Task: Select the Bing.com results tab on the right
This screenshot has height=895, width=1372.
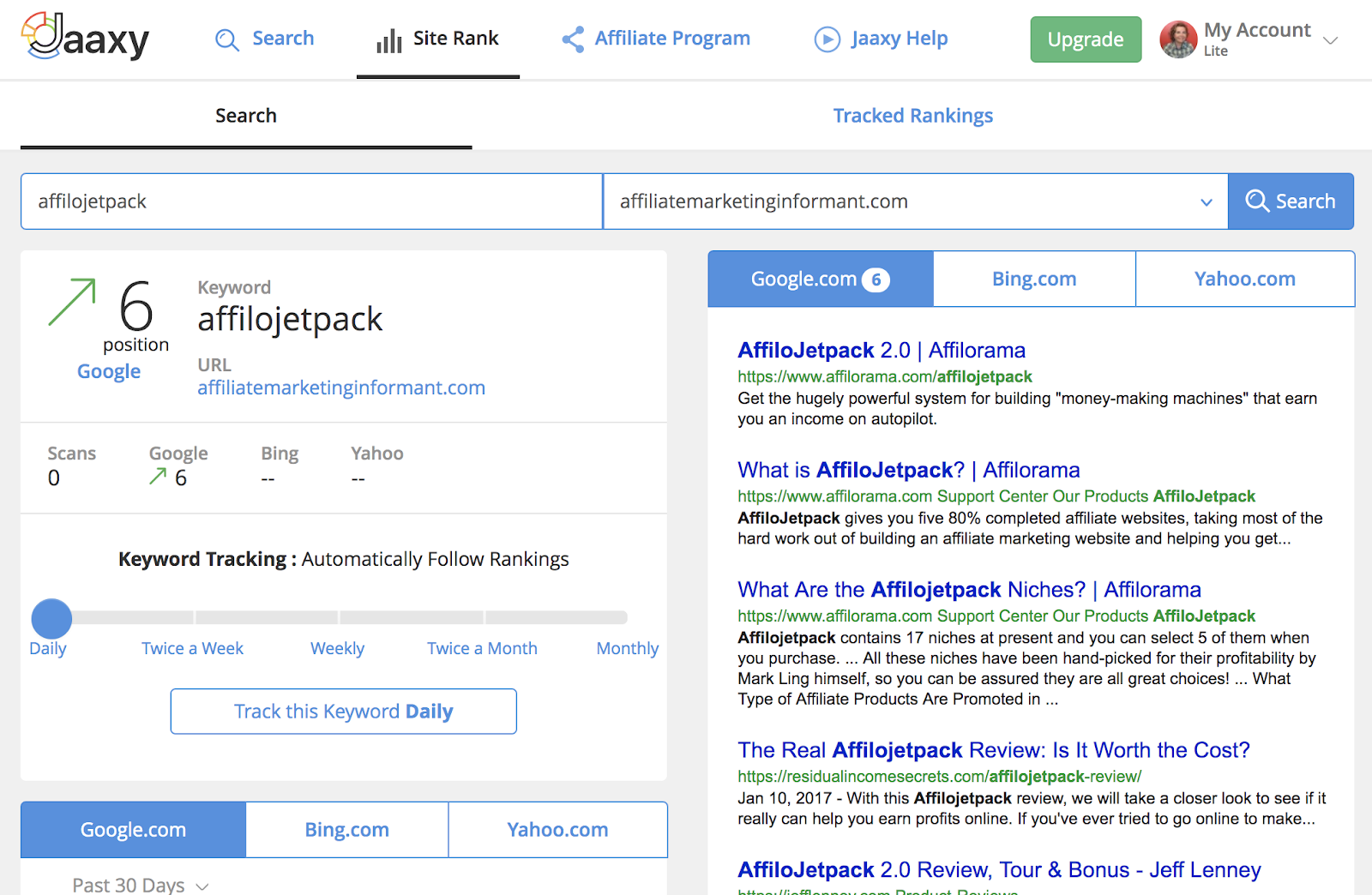Action: click(1034, 279)
